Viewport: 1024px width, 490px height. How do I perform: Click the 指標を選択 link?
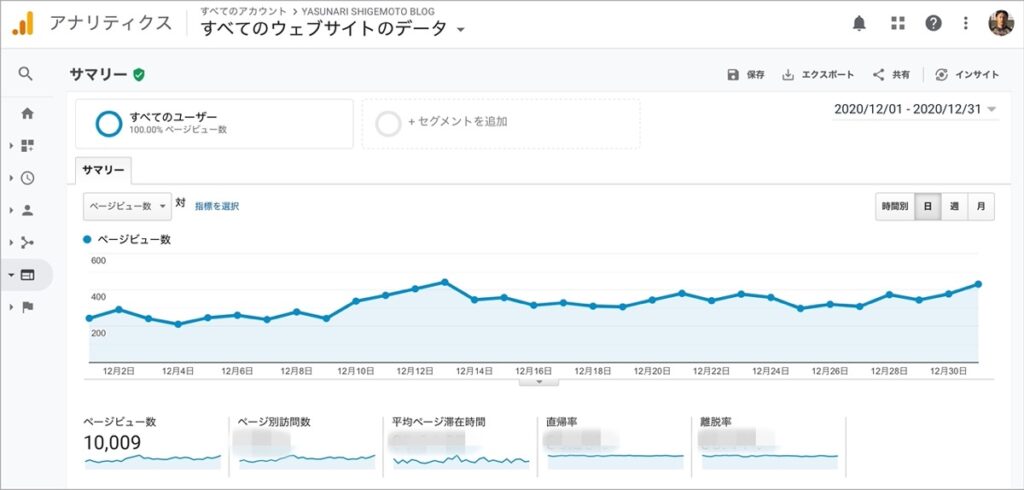[x=217, y=206]
